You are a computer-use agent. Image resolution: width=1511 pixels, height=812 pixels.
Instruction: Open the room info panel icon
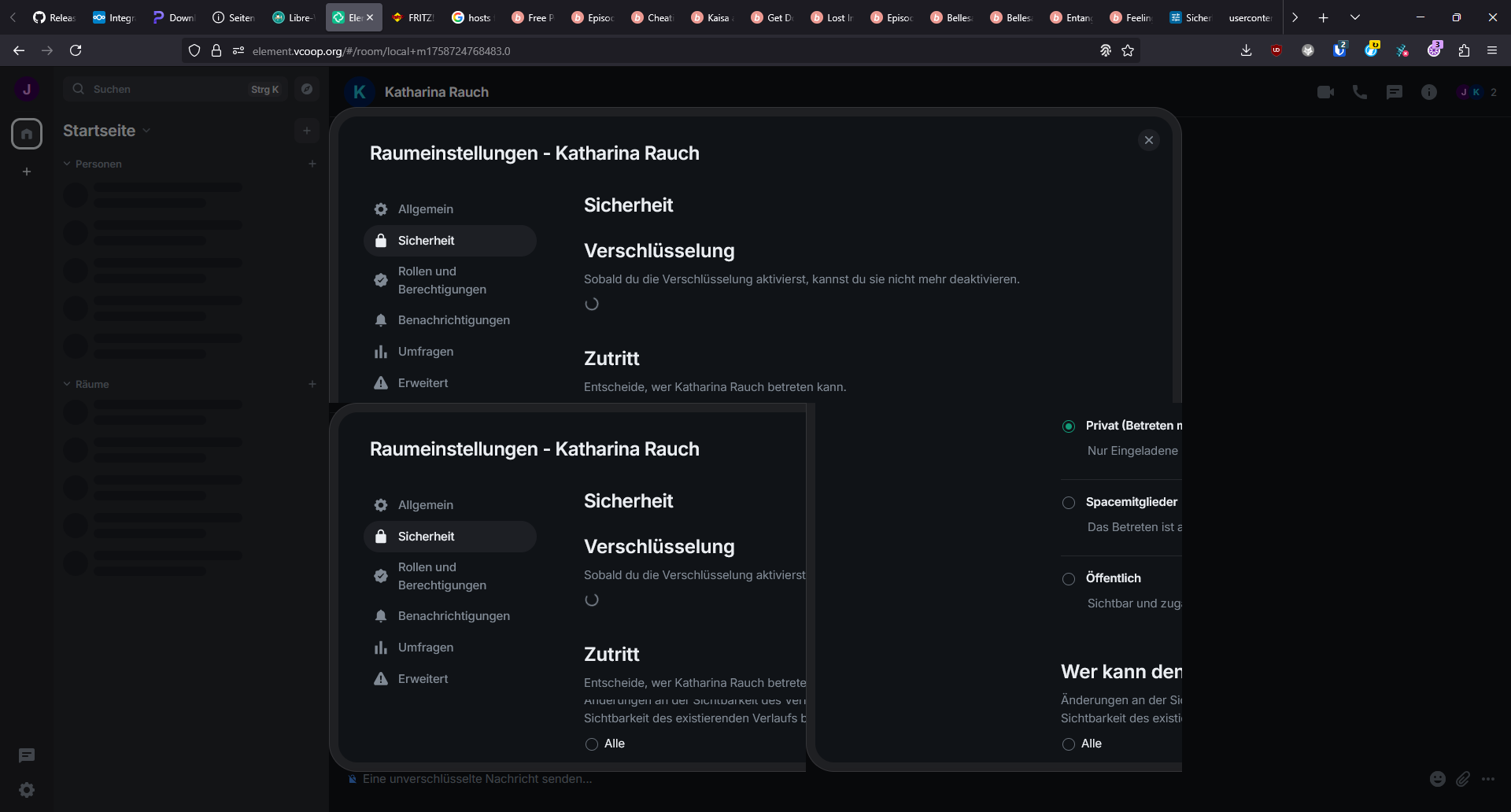1428,92
